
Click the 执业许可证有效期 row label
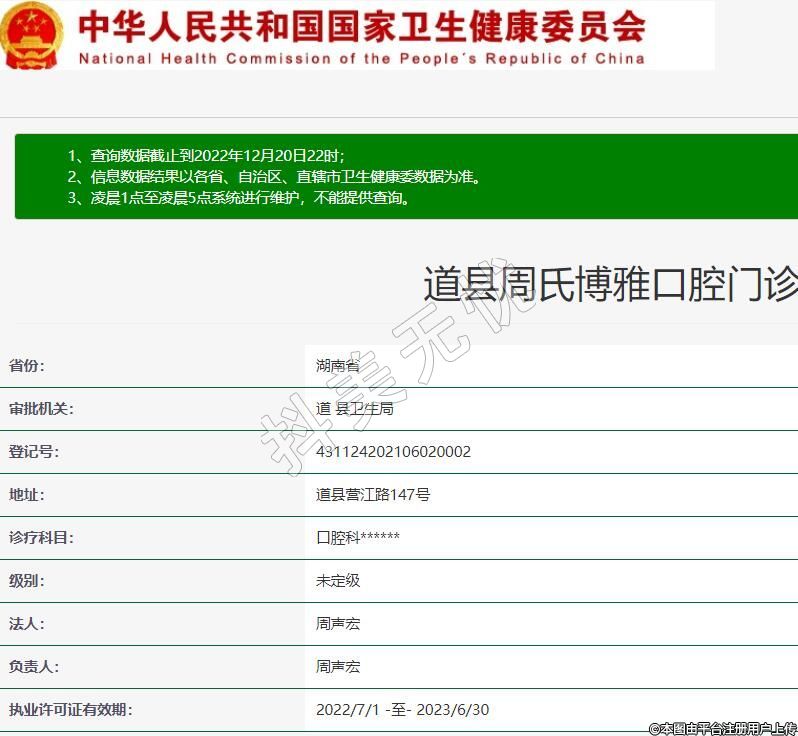pyautogui.click(x=70, y=710)
